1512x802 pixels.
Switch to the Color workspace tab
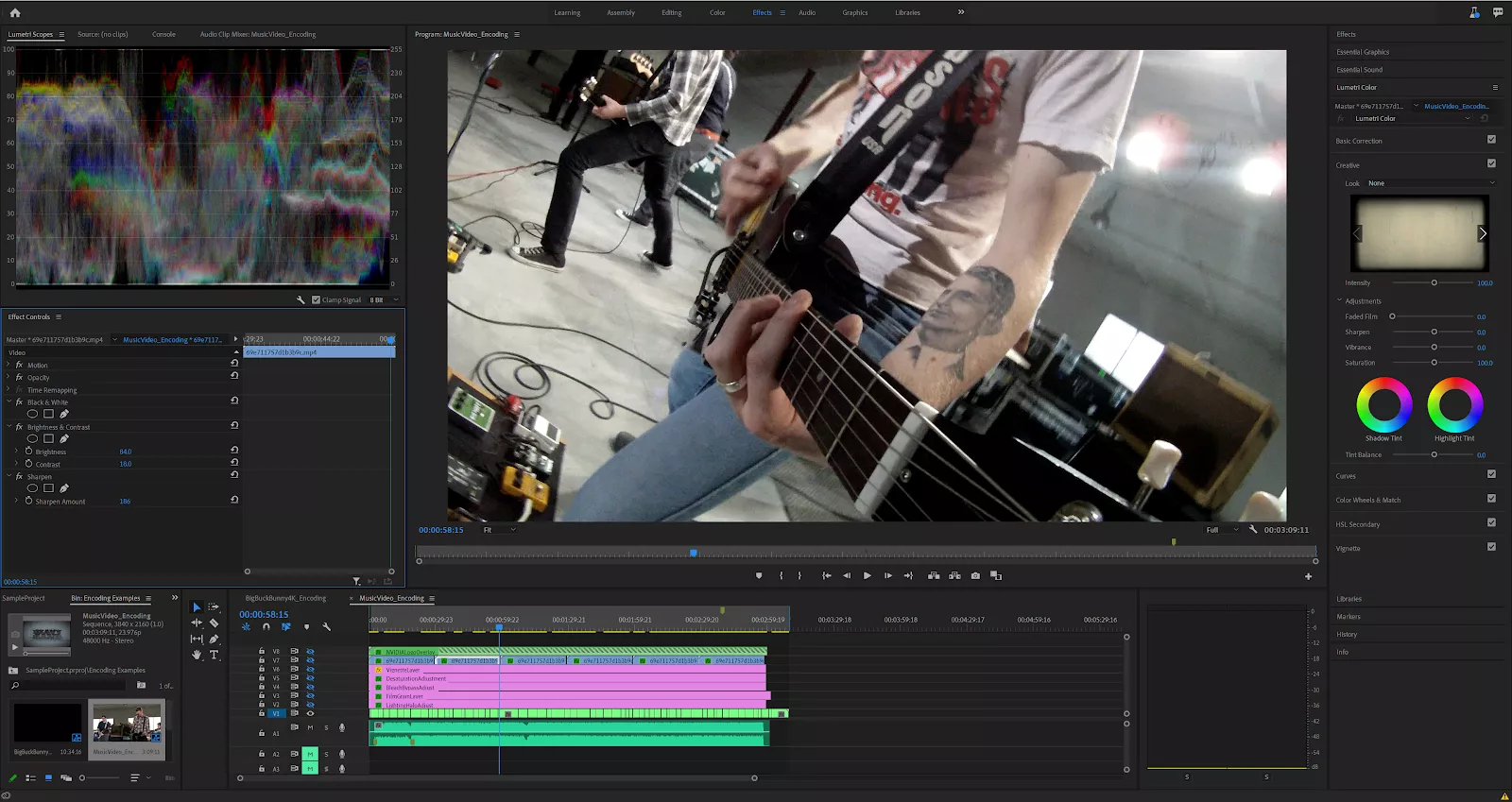point(717,13)
